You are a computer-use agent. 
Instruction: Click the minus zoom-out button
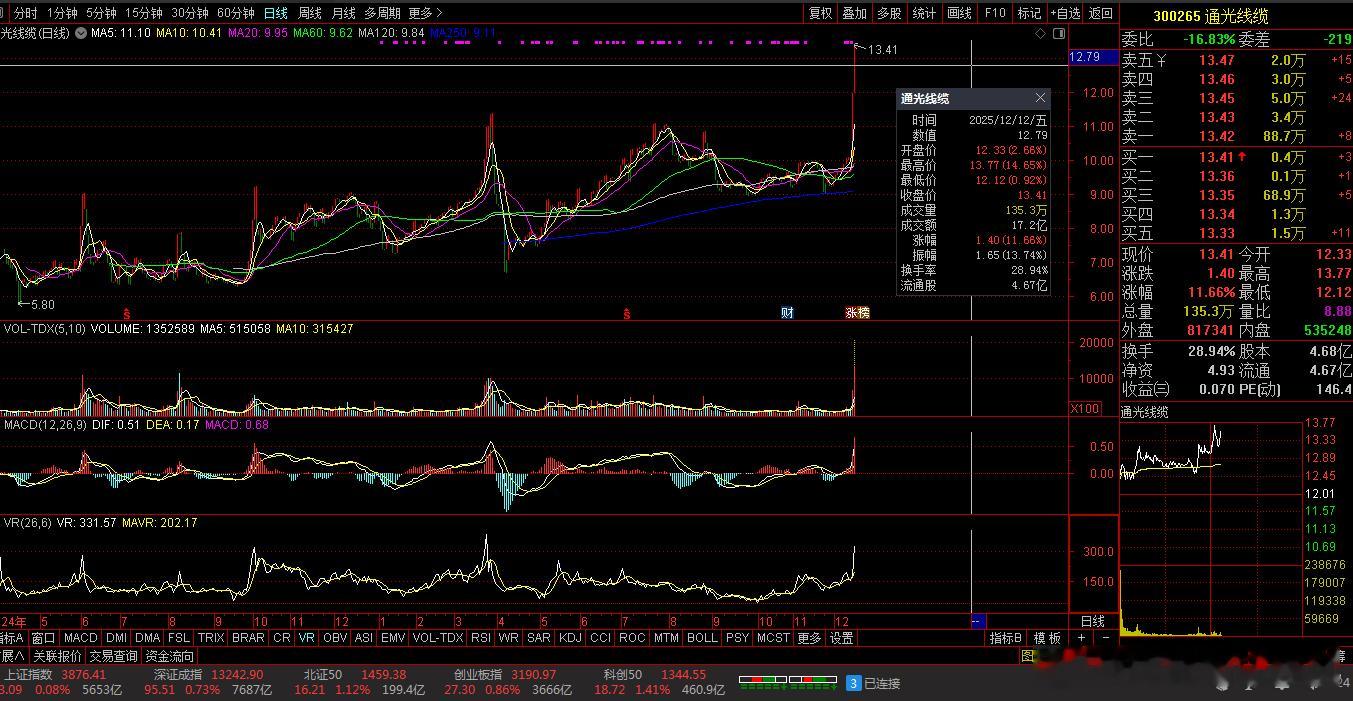coord(1105,638)
